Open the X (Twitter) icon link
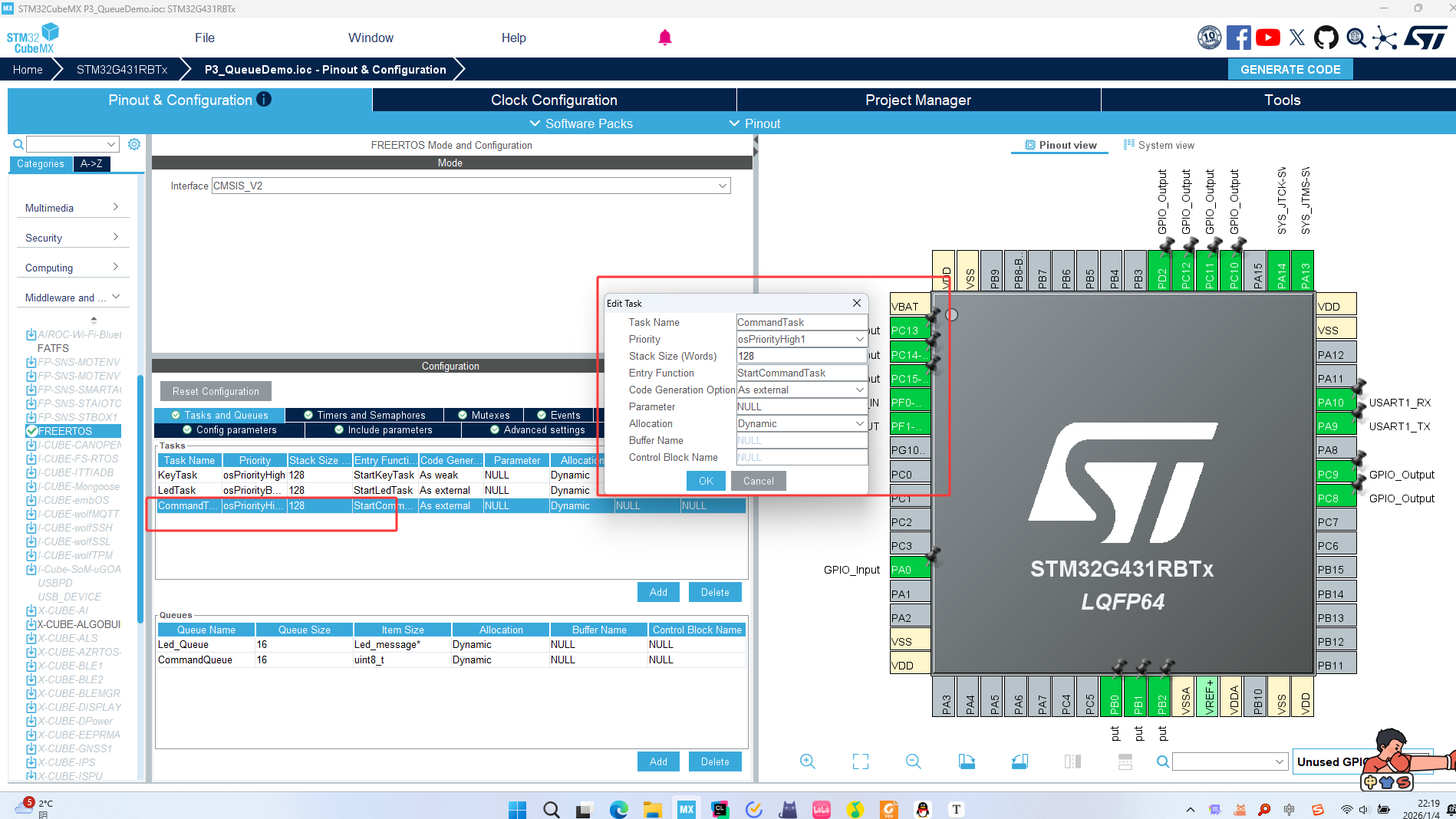Viewport: 1456px width, 819px height. [1297, 38]
